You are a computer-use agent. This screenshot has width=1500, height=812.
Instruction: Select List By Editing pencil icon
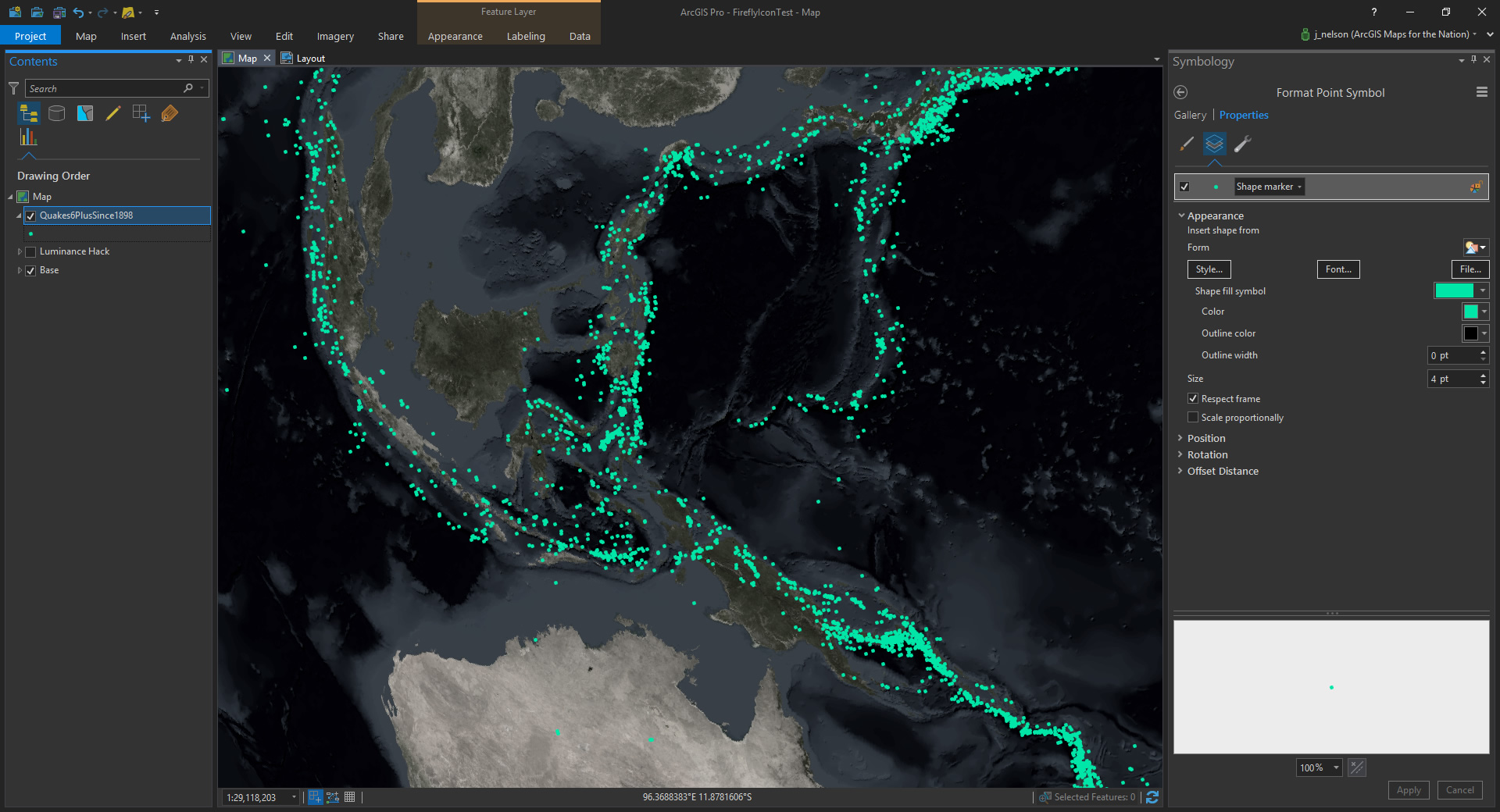(113, 114)
